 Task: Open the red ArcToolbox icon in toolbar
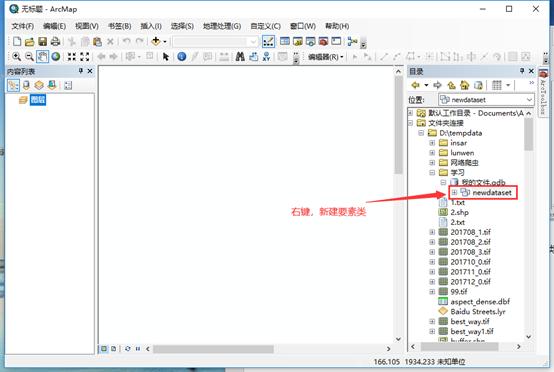pos(323,41)
